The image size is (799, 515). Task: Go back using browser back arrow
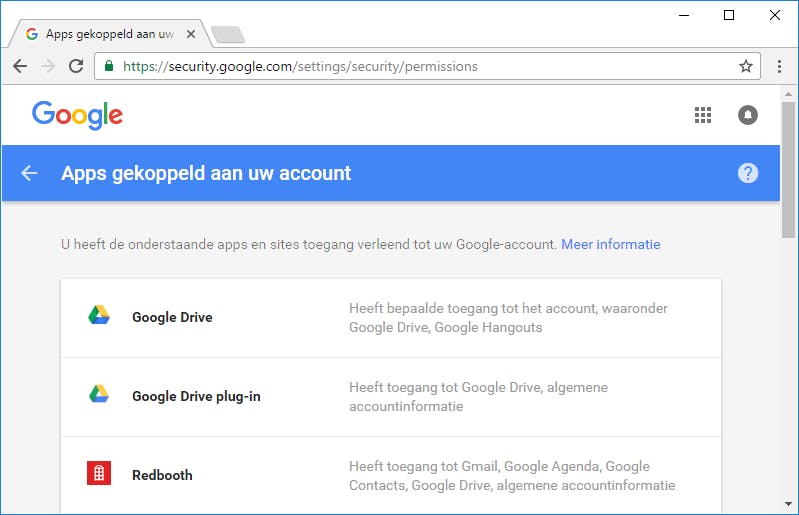[x=20, y=67]
